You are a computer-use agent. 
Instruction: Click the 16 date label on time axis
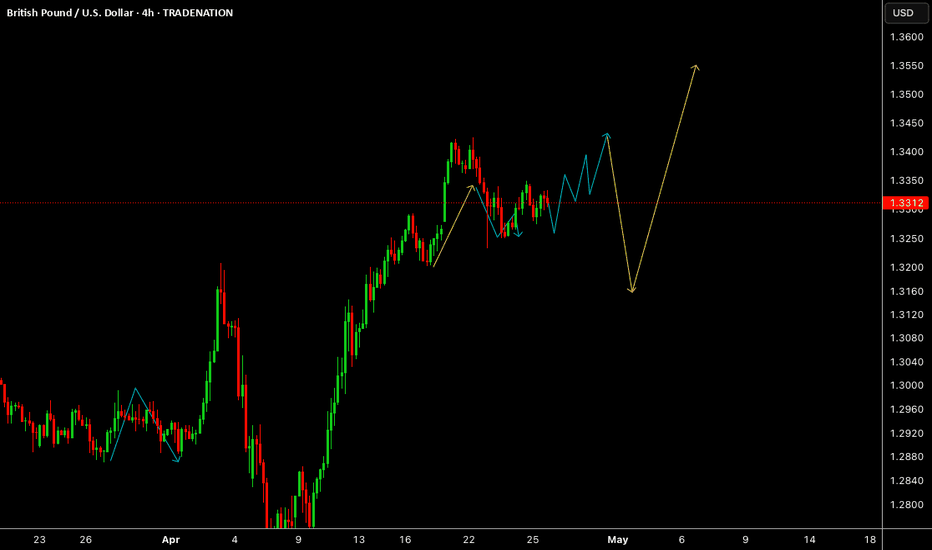pyautogui.click(x=405, y=540)
